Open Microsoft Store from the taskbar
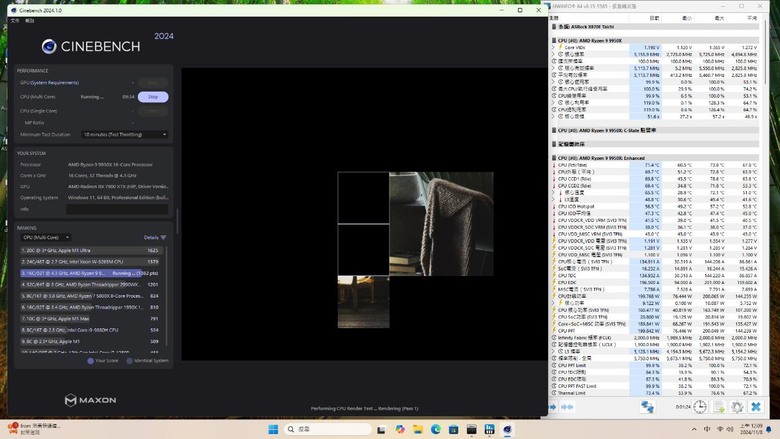This screenshot has height=439, width=780. coord(454,430)
